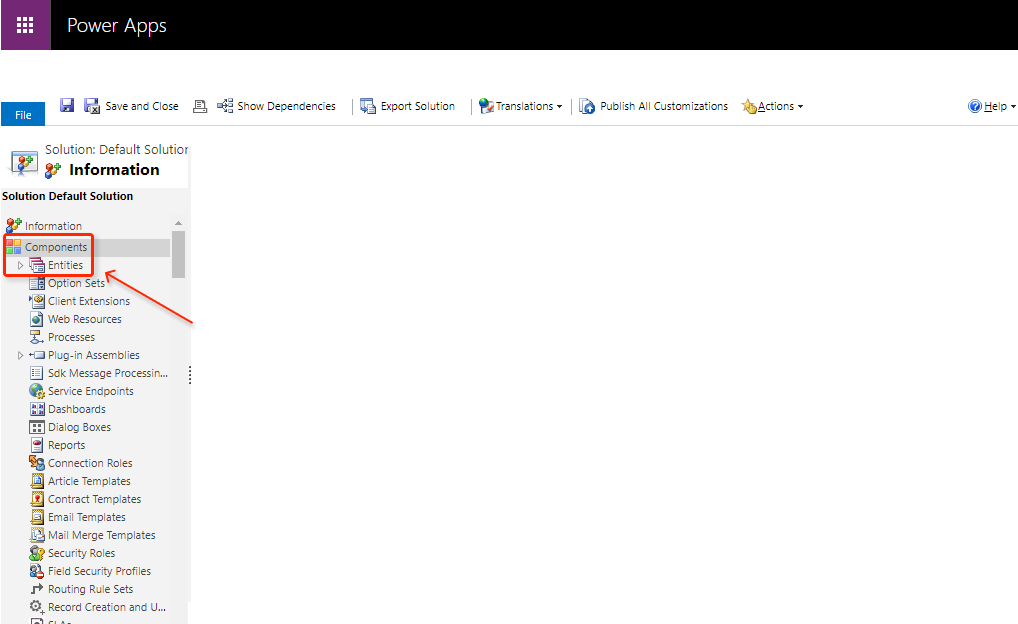
Task: Open the Translations dropdown arrow
Action: (x=560, y=106)
